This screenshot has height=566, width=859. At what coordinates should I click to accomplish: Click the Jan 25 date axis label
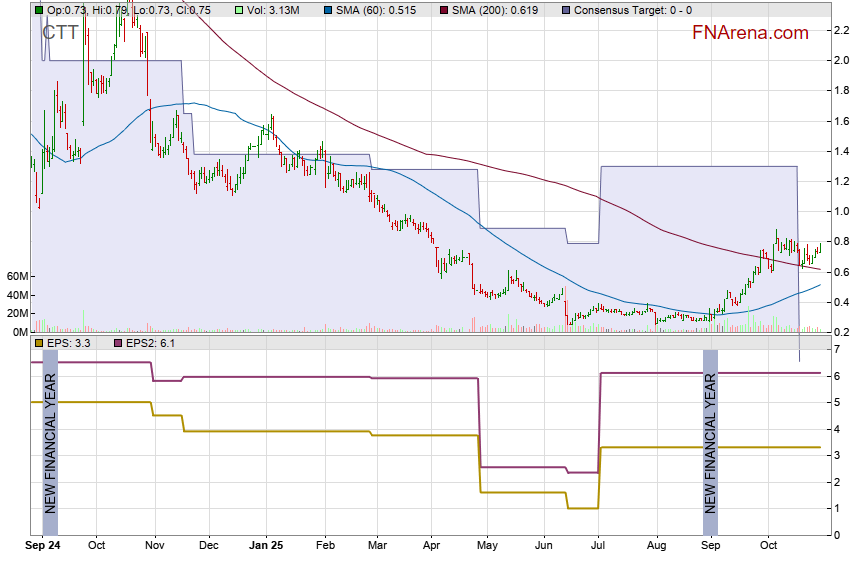pyautogui.click(x=266, y=546)
